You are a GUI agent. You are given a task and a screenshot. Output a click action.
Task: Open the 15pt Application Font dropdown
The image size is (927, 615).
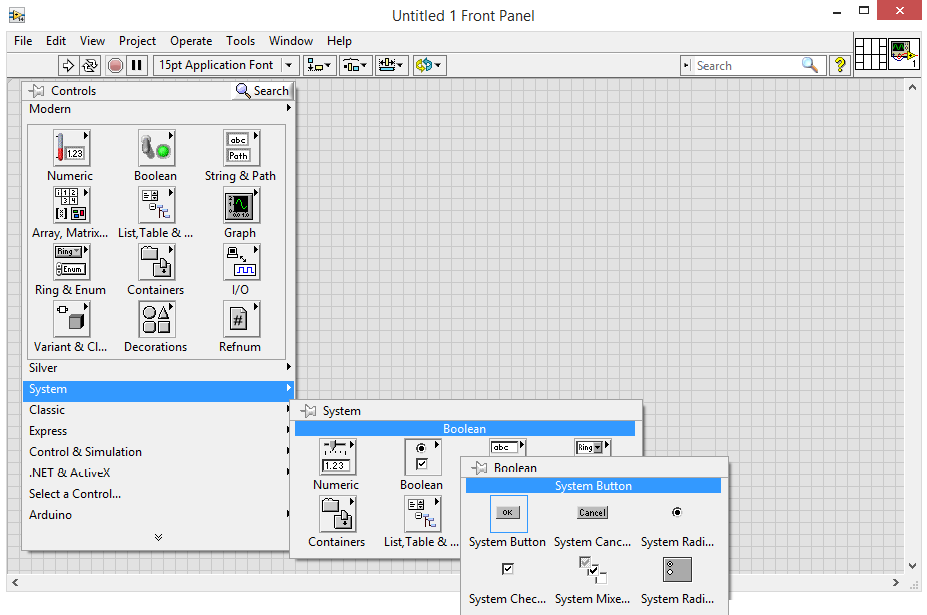225,65
